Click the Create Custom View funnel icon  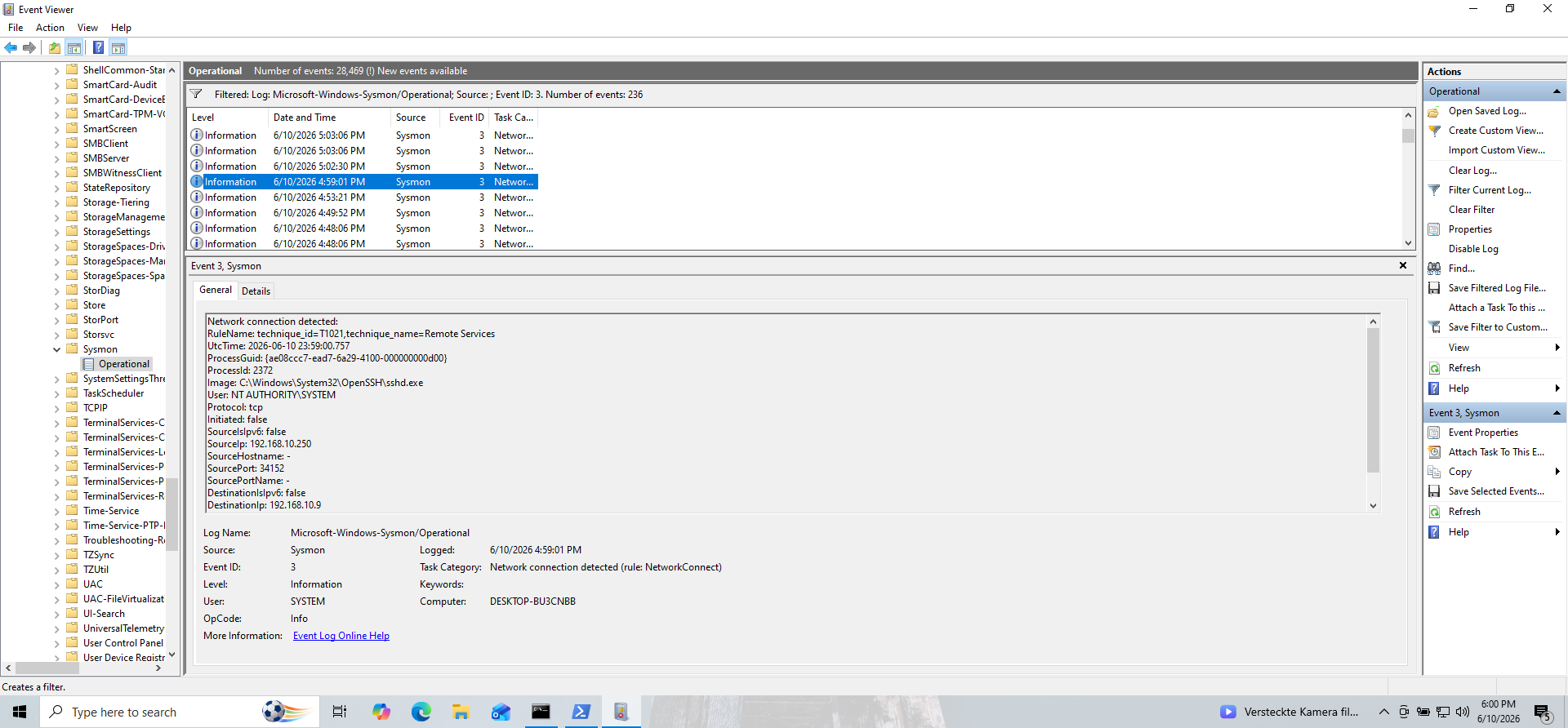coord(1434,131)
